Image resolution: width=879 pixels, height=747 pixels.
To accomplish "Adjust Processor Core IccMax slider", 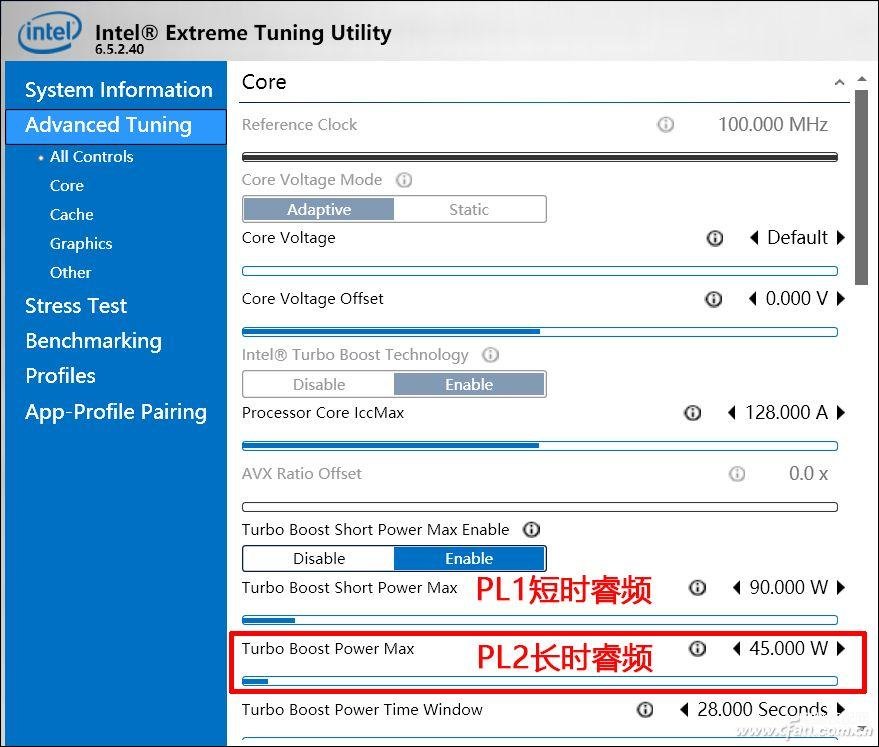I will (540, 446).
